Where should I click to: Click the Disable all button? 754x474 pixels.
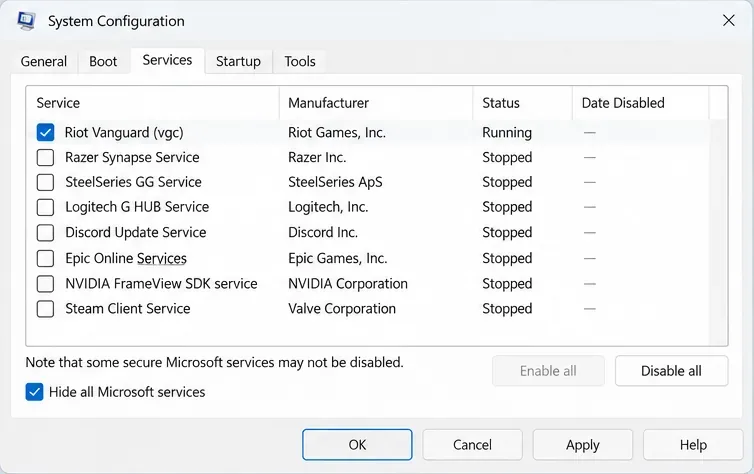(x=671, y=371)
